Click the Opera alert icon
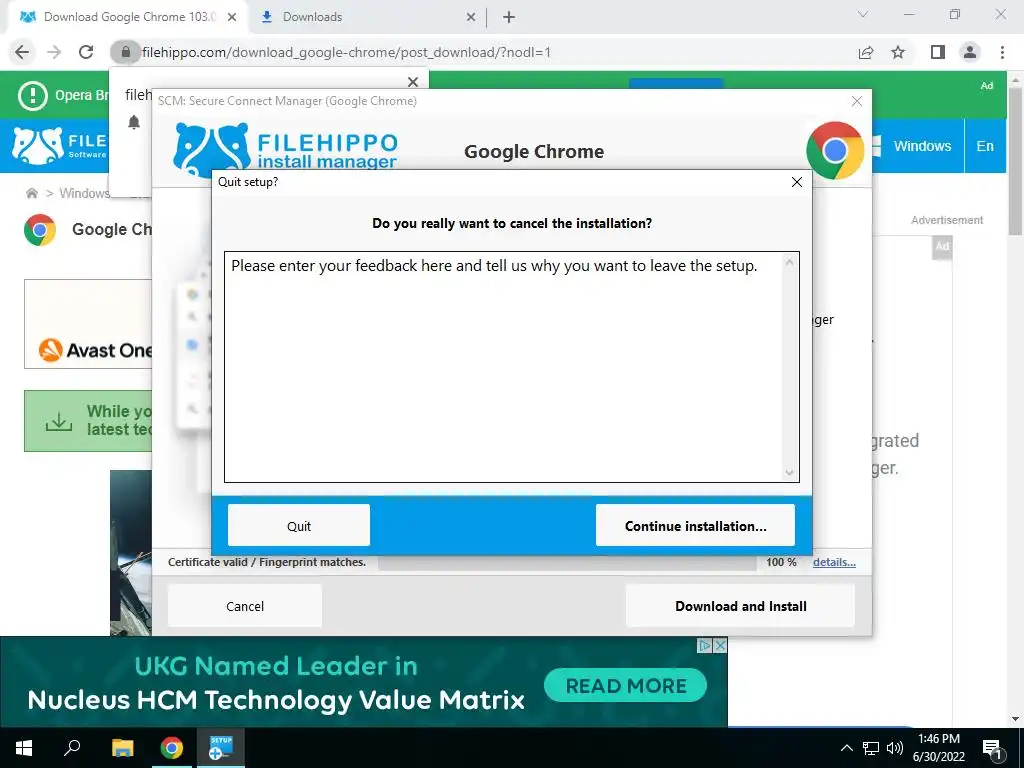Screen dimensions: 1024x768 click(32, 95)
